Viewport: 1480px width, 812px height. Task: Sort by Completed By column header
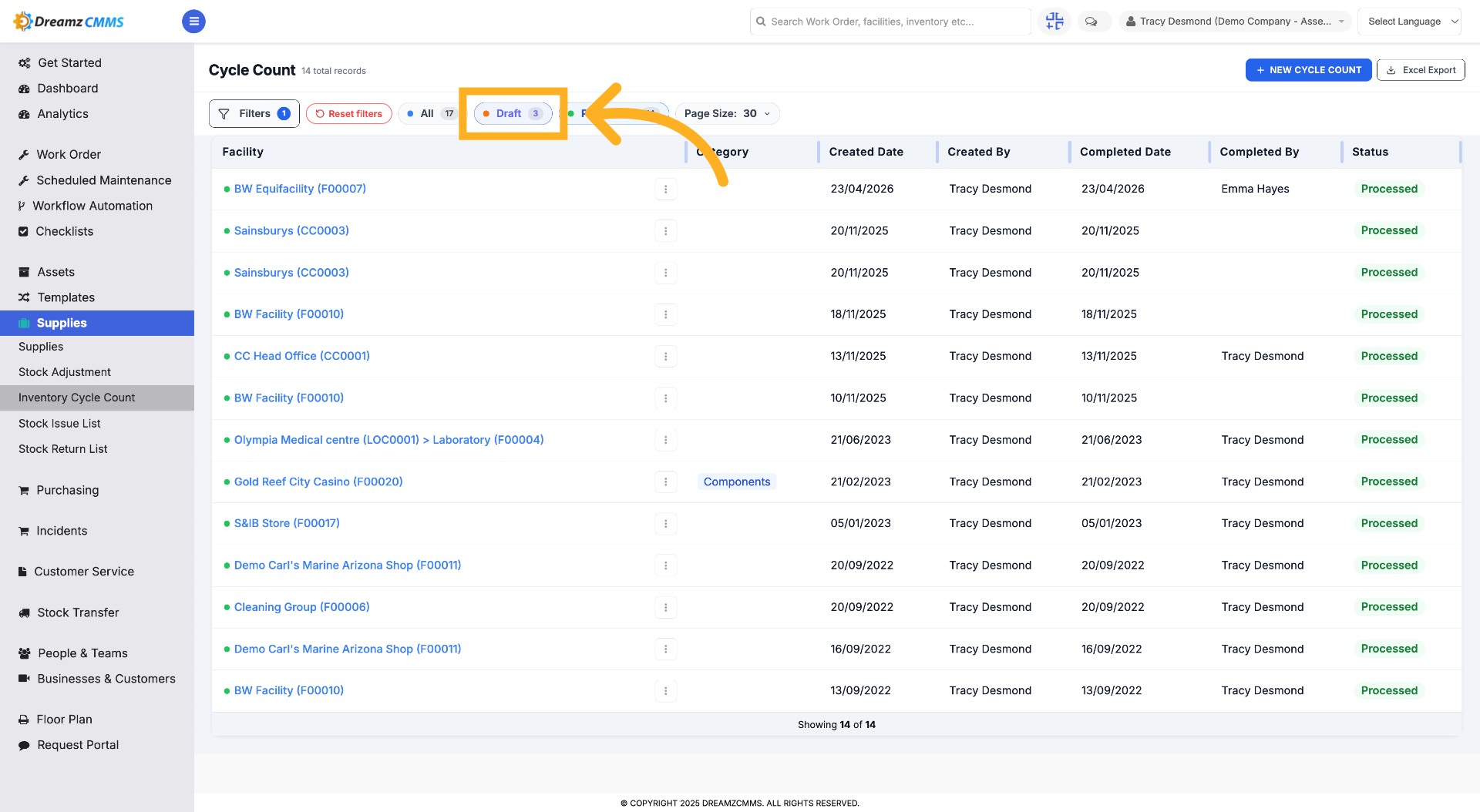1259,152
